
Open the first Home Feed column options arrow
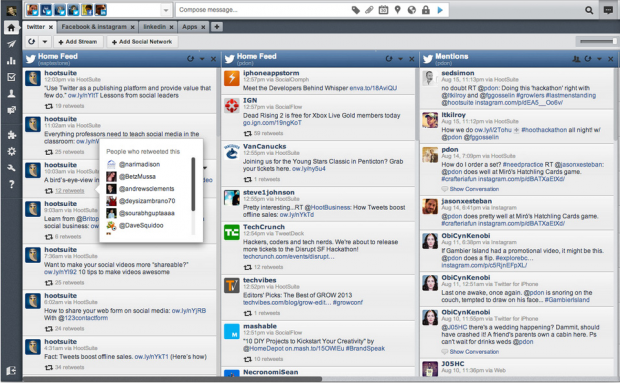[202, 59]
